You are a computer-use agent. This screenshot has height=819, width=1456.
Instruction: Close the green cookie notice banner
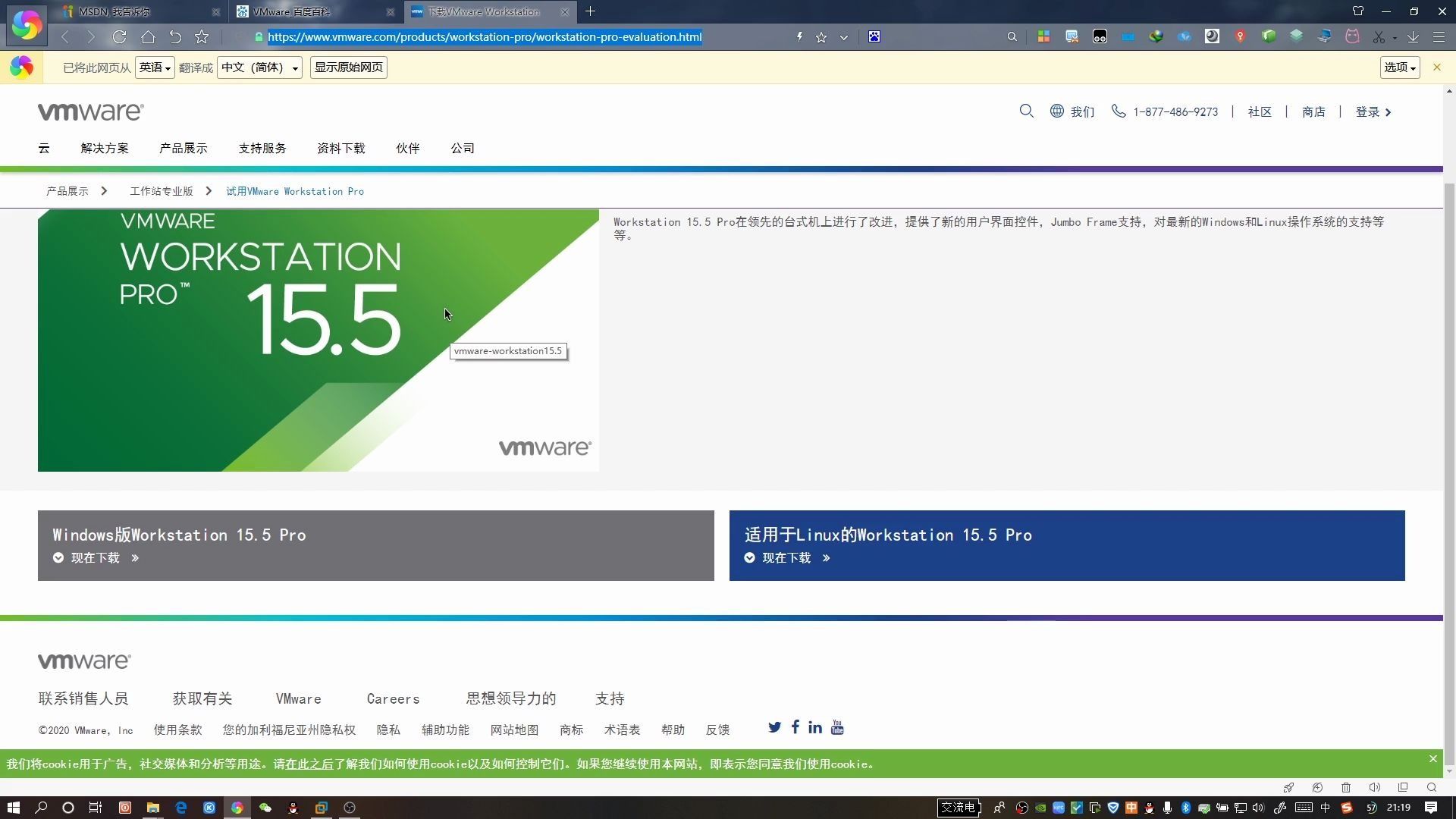pyautogui.click(x=1432, y=759)
